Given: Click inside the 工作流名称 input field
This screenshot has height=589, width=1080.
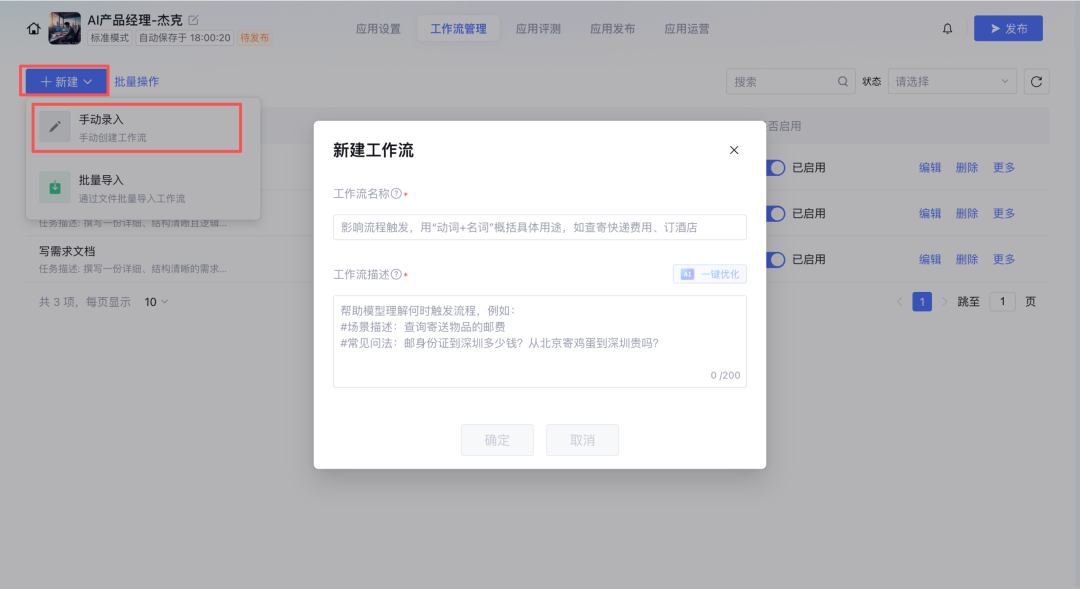Looking at the screenshot, I should click(x=540, y=227).
